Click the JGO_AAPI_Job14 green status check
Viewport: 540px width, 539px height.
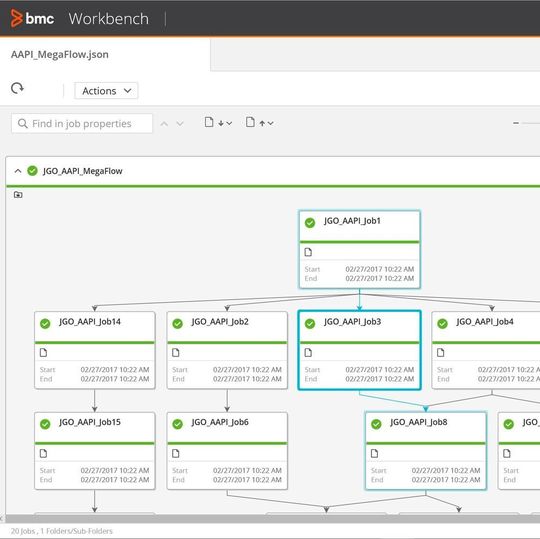[x=45, y=323]
